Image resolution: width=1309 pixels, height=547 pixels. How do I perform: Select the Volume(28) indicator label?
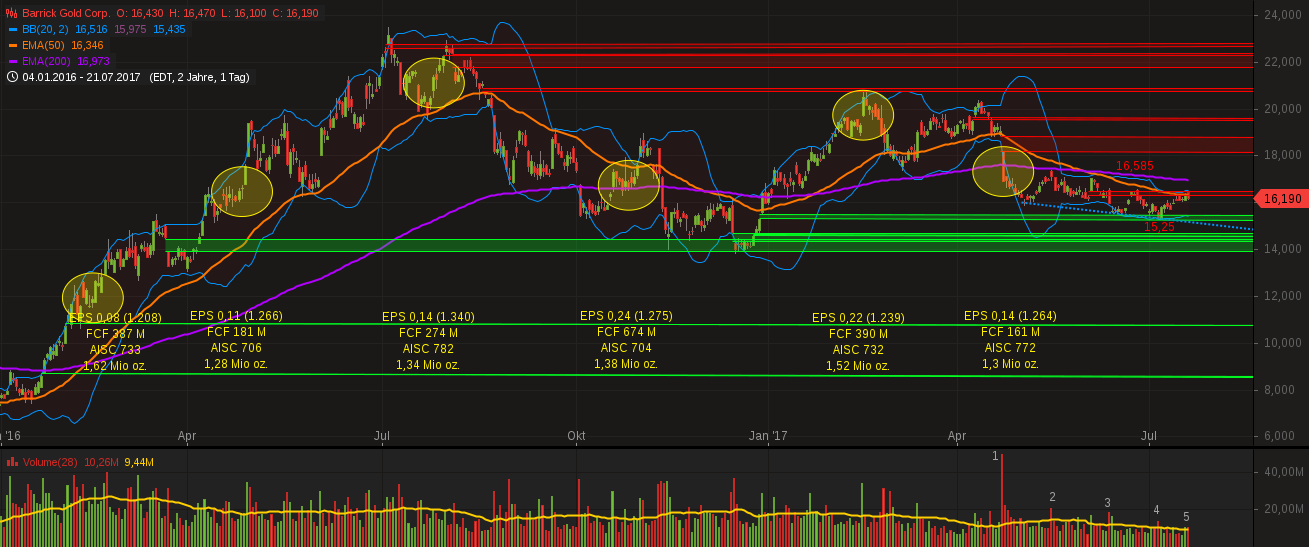[x=50, y=462]
